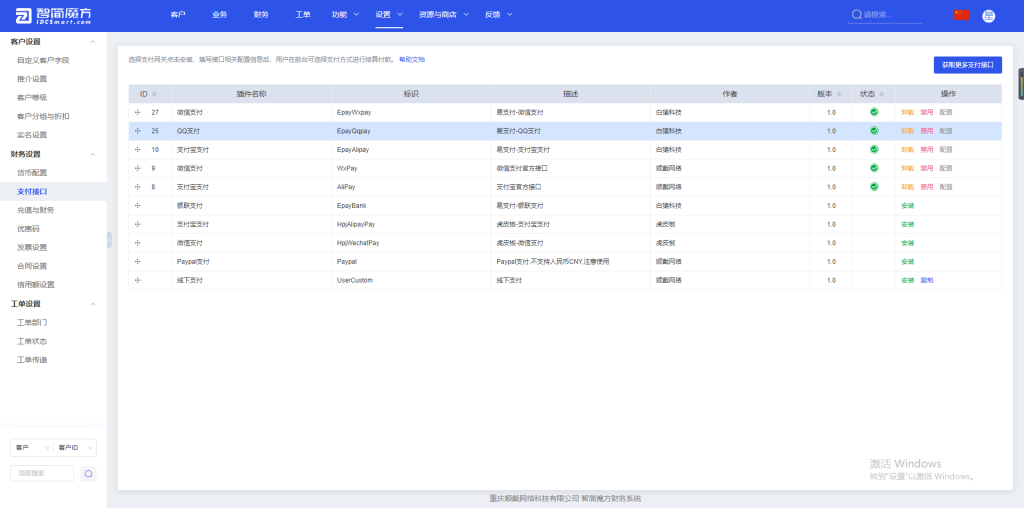
Task: Click 配置 for the EpayAlipay row
Action: [946, 150]
